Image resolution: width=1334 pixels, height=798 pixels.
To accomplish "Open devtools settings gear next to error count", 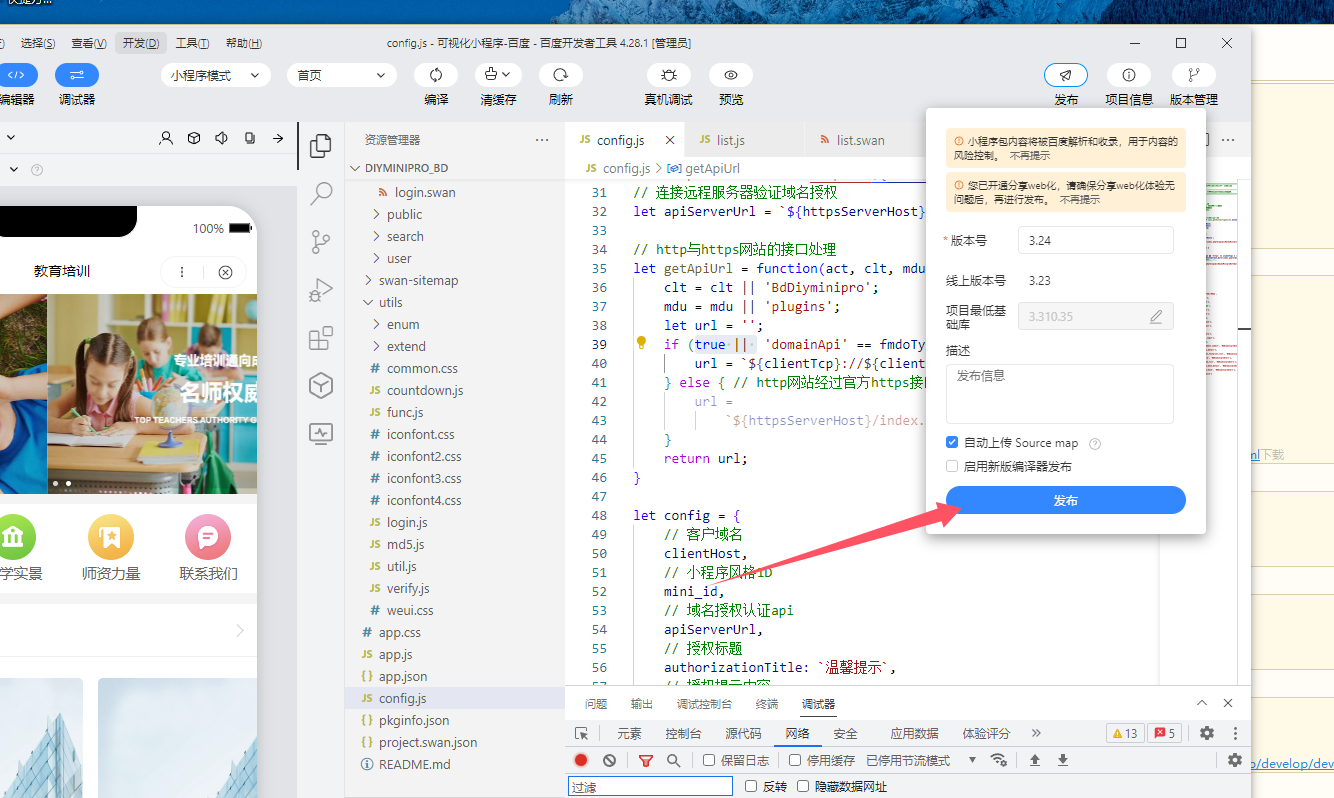I will coord(1207,733).
